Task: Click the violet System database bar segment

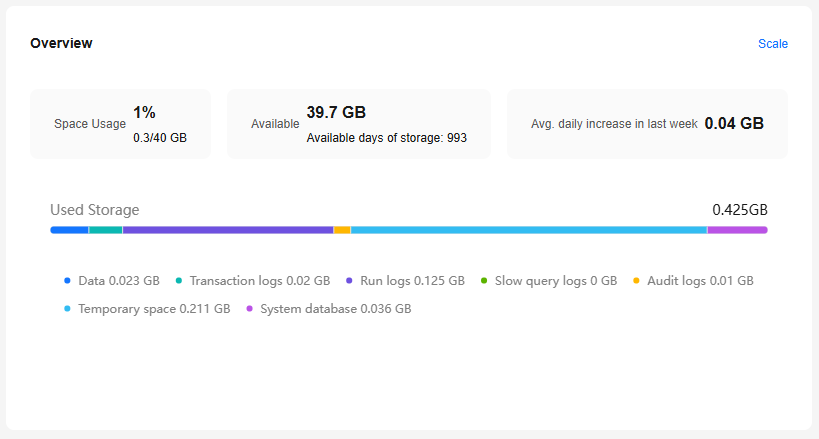Action: [x=737, y=230]
